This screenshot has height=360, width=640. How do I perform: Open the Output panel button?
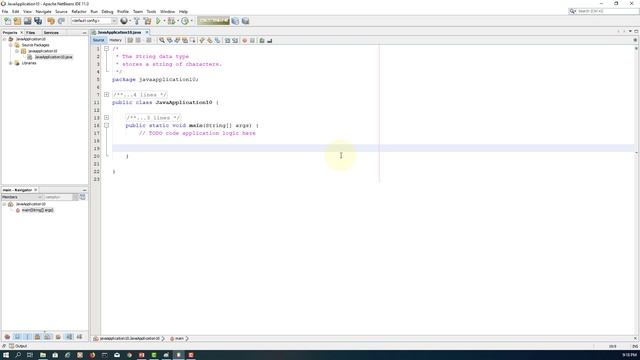click(18, 346)
